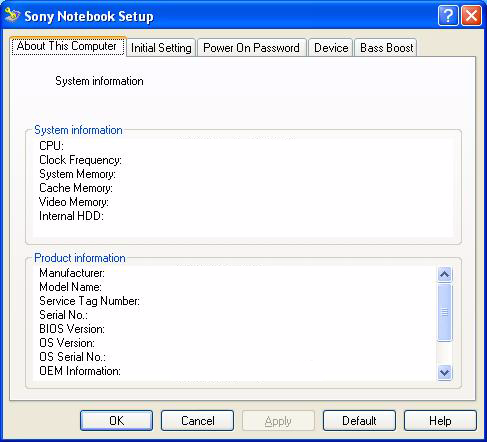Open Help using the Help button
Image resolution: width=487 pixels, height=442 pixels.
[440, 421]
